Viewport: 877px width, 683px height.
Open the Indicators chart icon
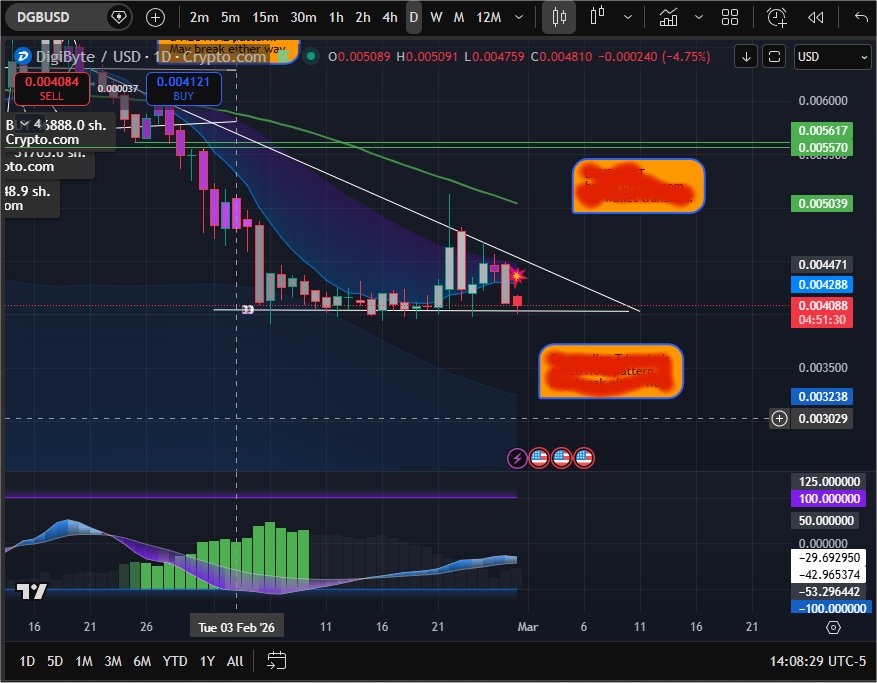668,17
